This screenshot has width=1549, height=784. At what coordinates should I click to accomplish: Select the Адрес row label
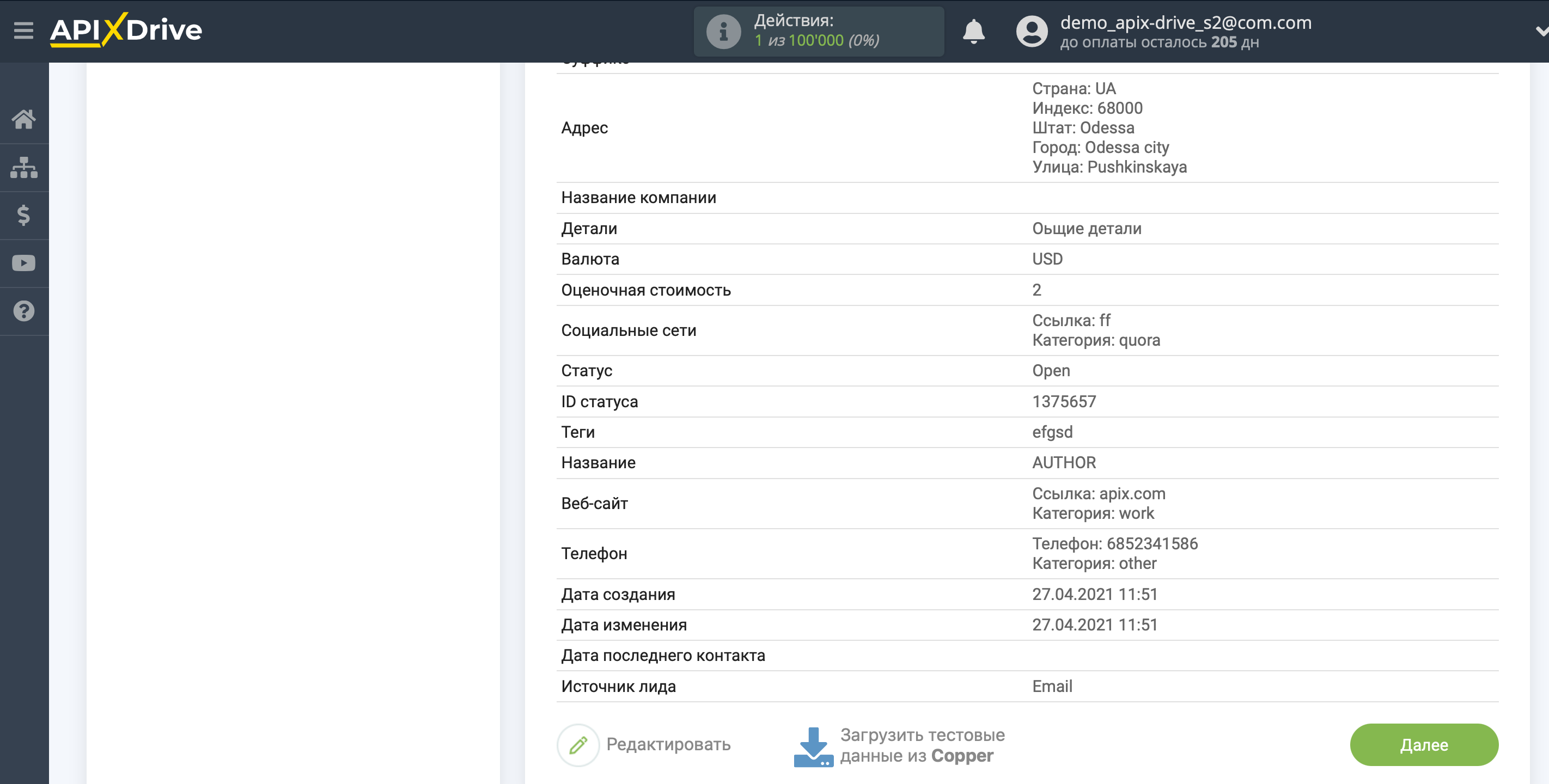(584, 128)
